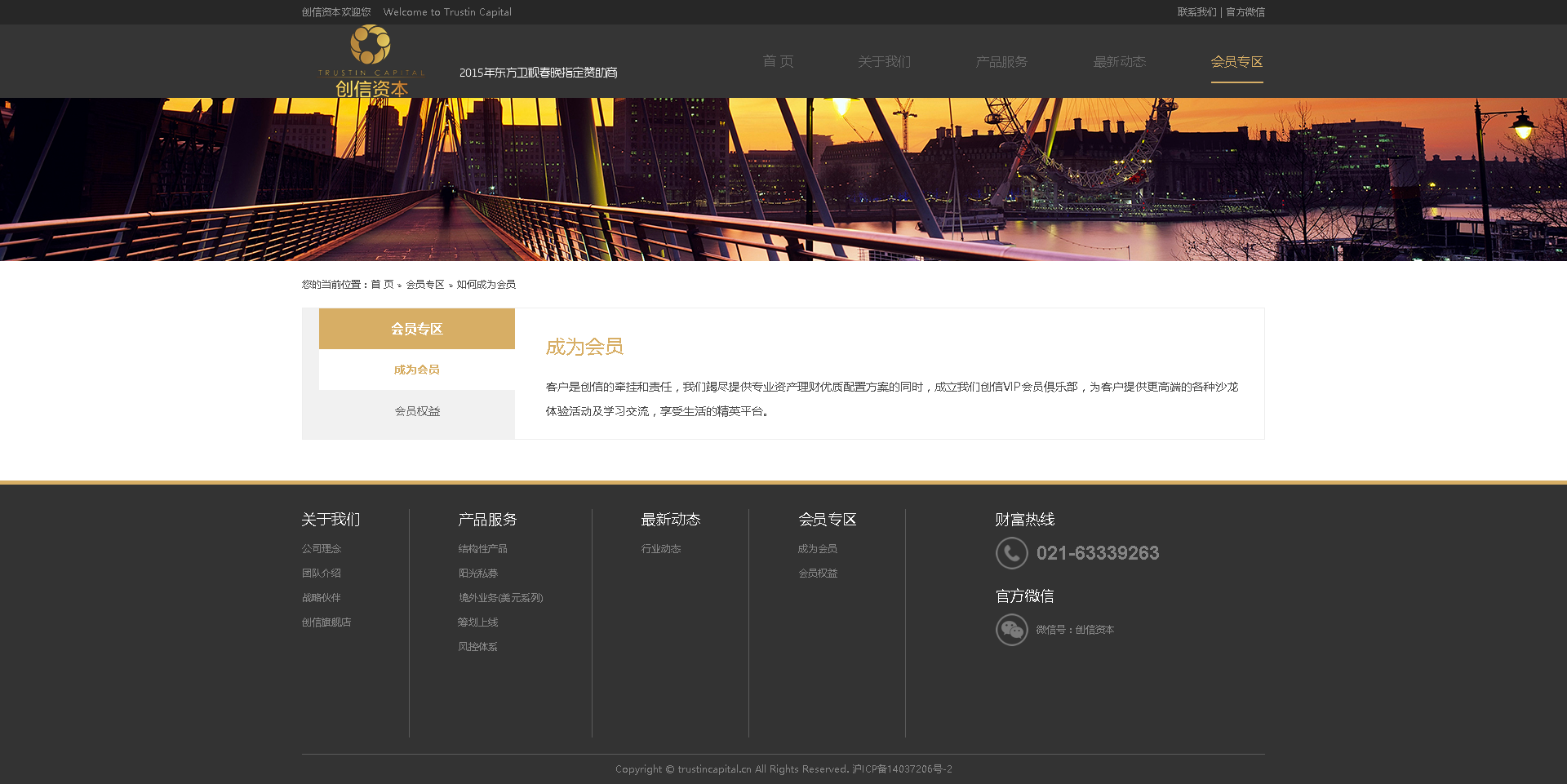
Task: Open 关于我们 in the top navigation
Action: [884, 62]
